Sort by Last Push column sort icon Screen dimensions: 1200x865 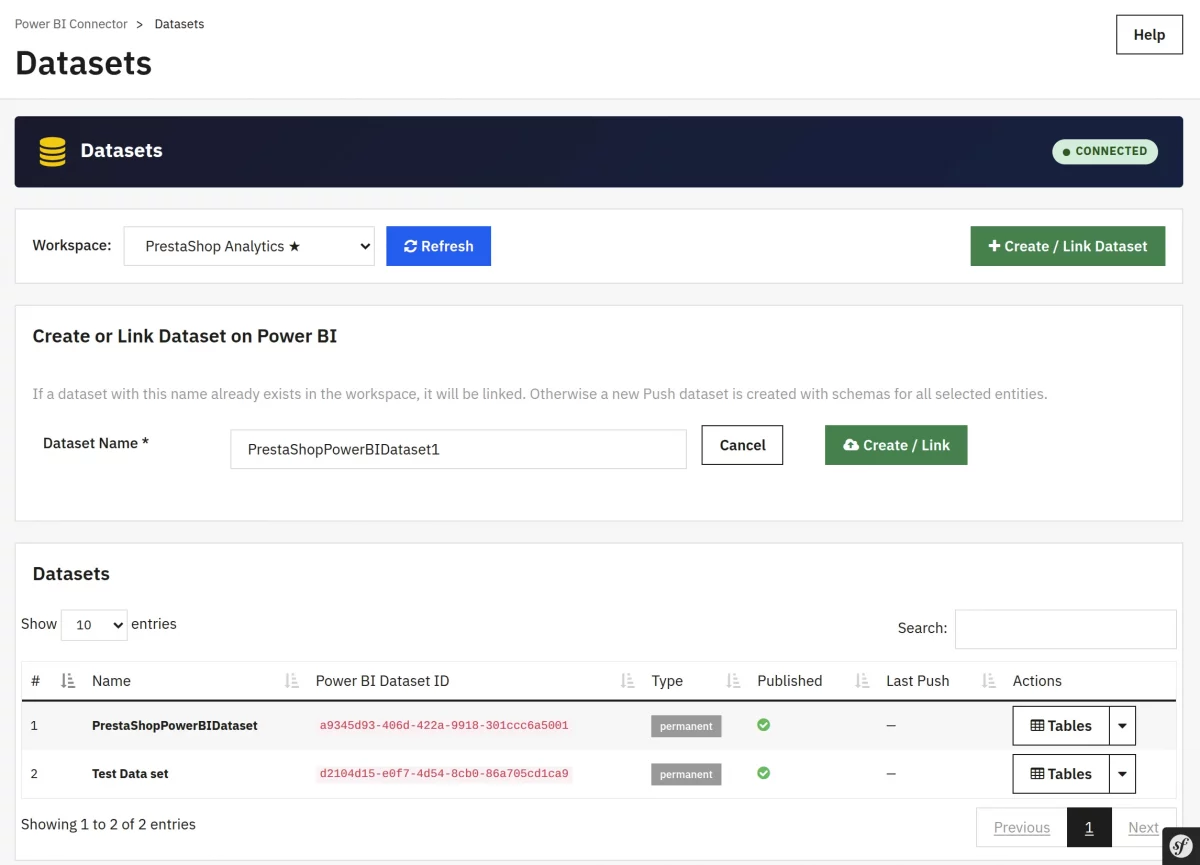tap(990, 681)
